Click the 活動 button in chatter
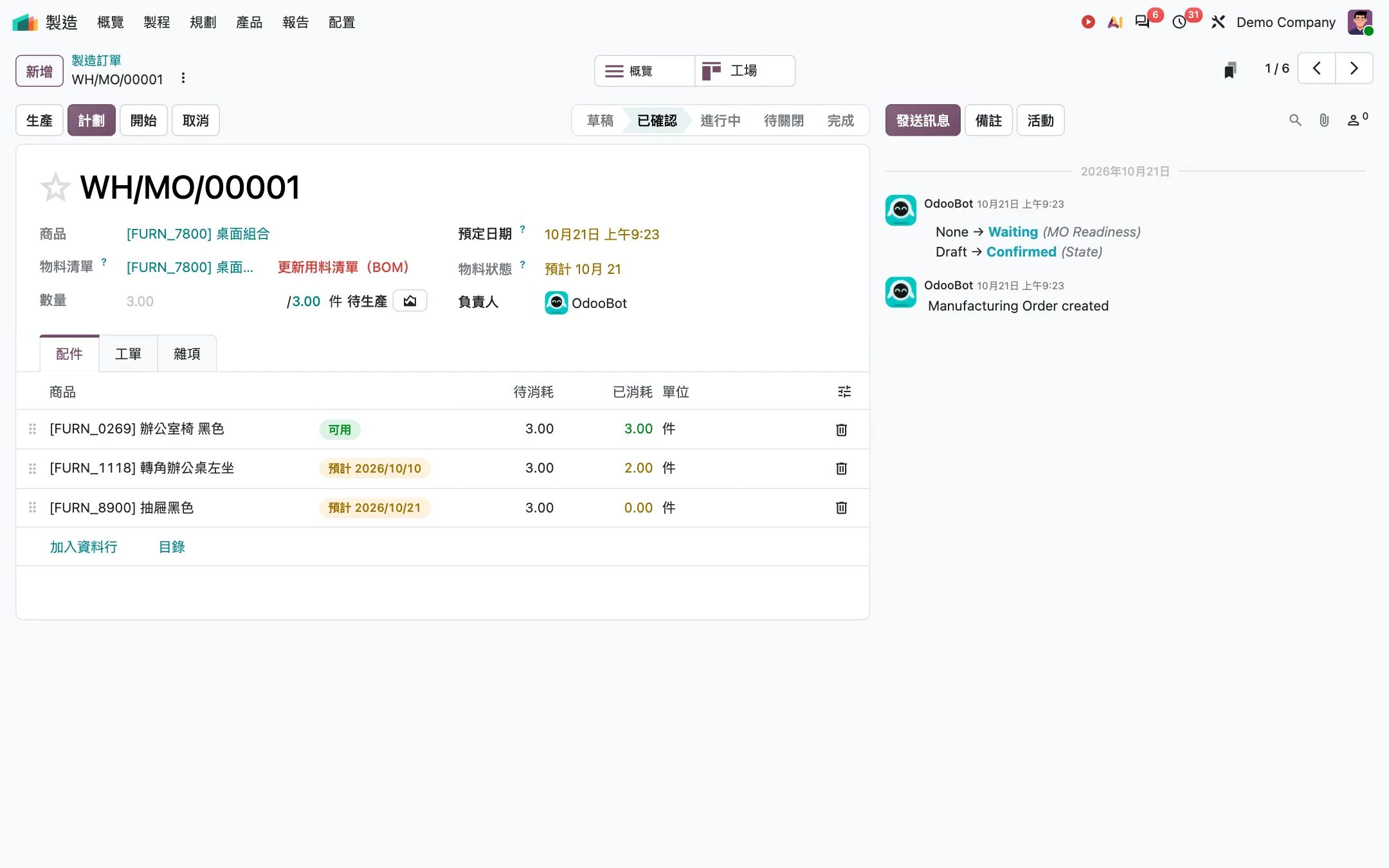This screenshot has height=868, width=1389. pos(1040,120)
